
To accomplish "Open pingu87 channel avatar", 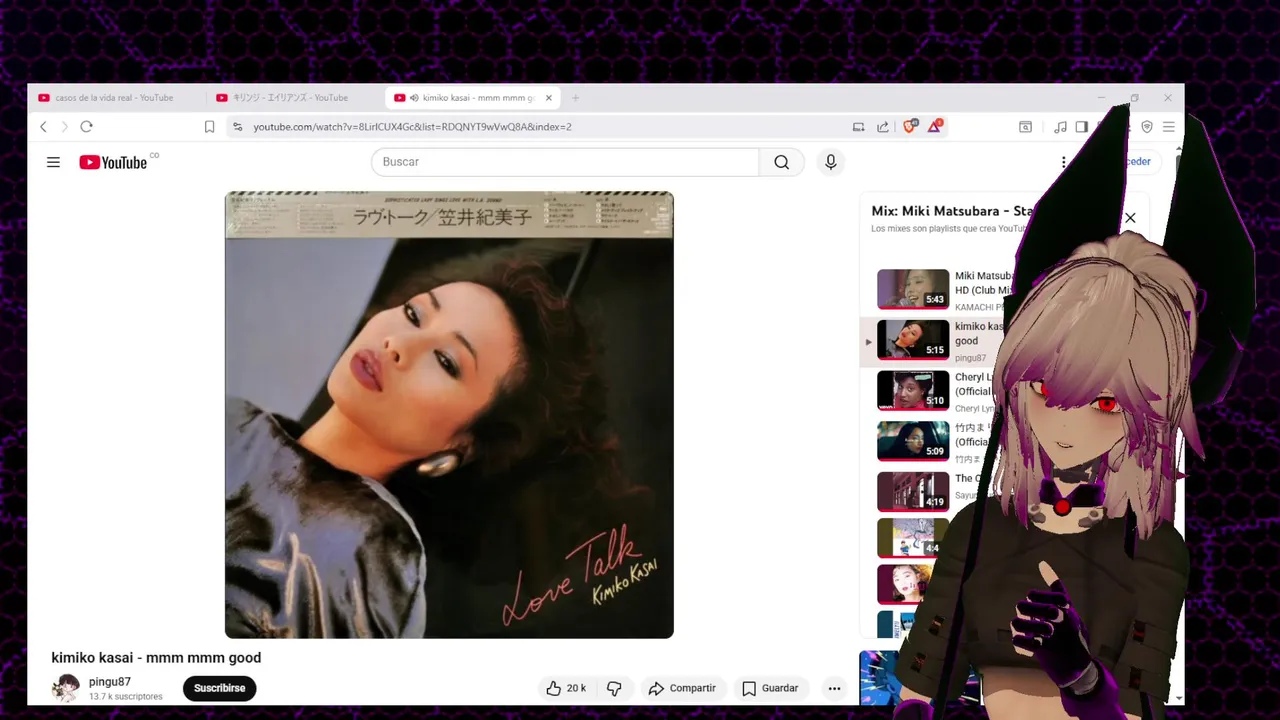I will [x=66, y=688].
